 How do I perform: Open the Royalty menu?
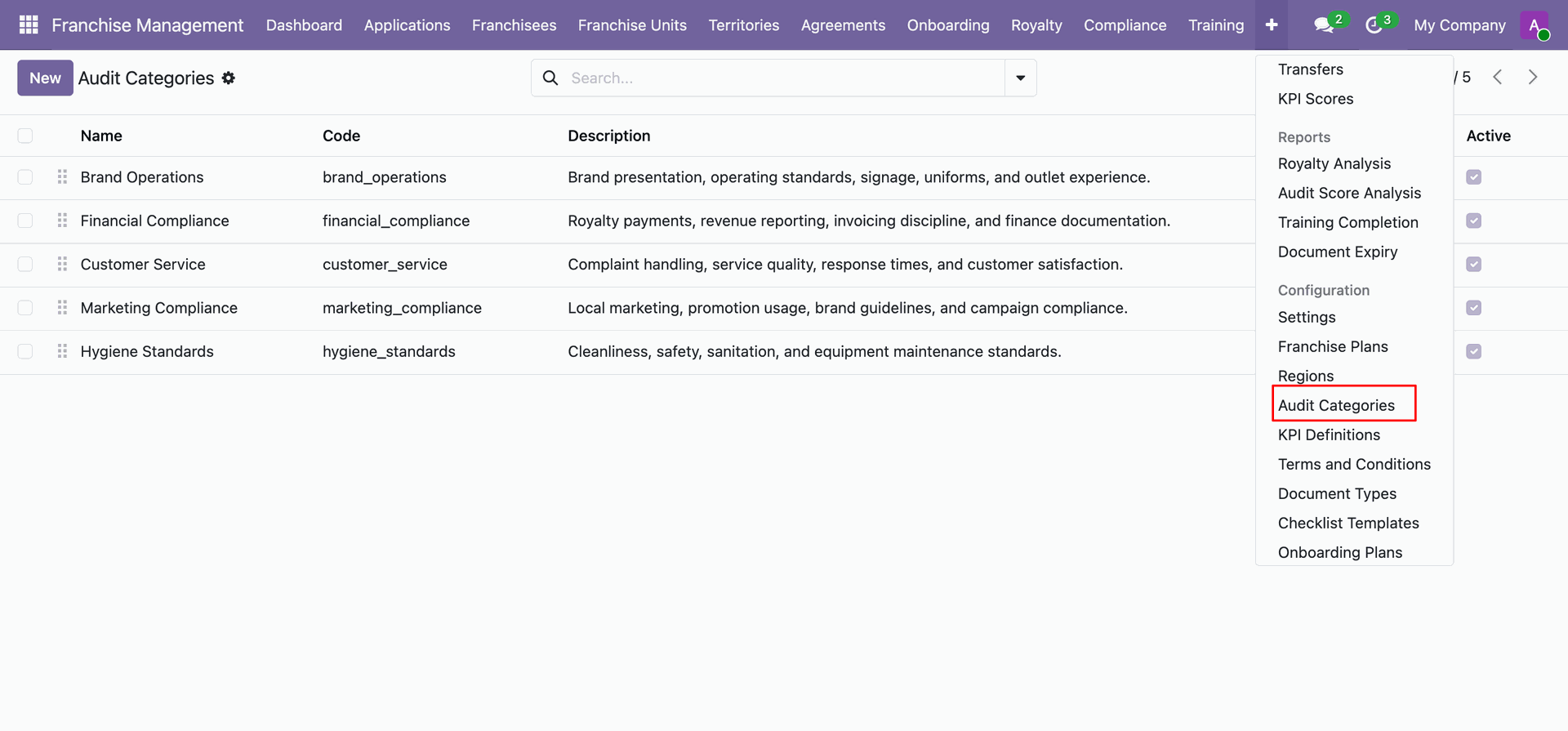(1036, 25)
